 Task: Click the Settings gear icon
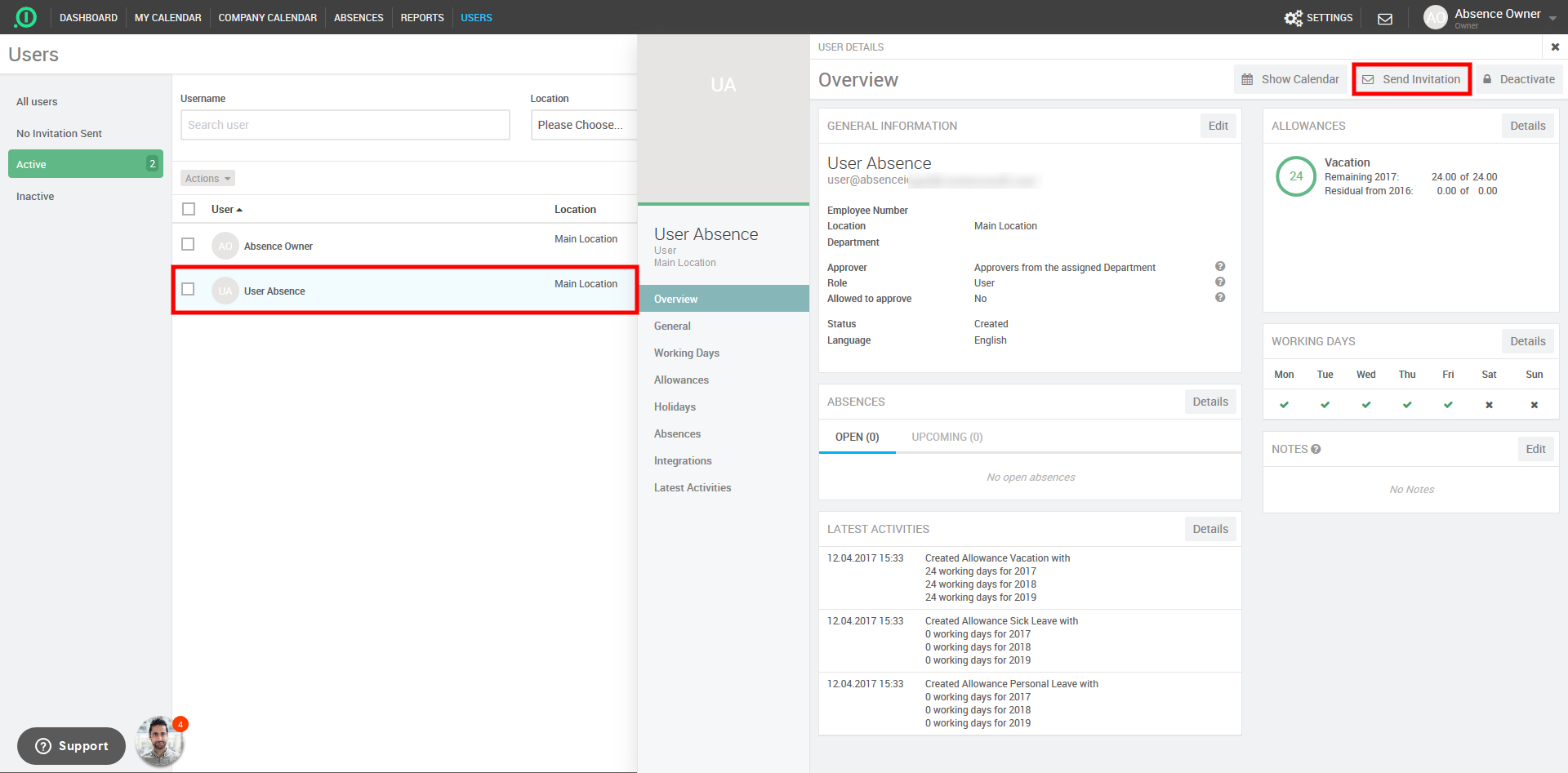pos(1293,18)
